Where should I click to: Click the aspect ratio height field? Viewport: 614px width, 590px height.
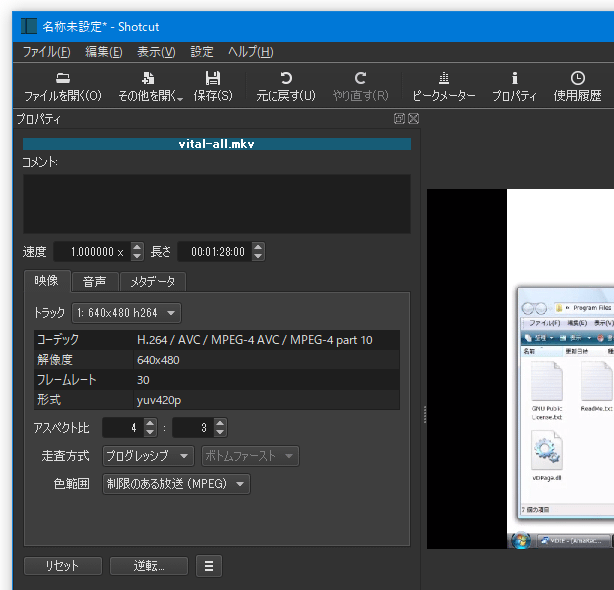193,428
